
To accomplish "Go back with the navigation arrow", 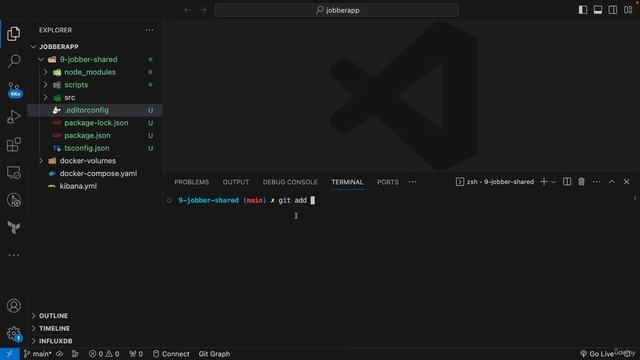I will tap(187, 10).
